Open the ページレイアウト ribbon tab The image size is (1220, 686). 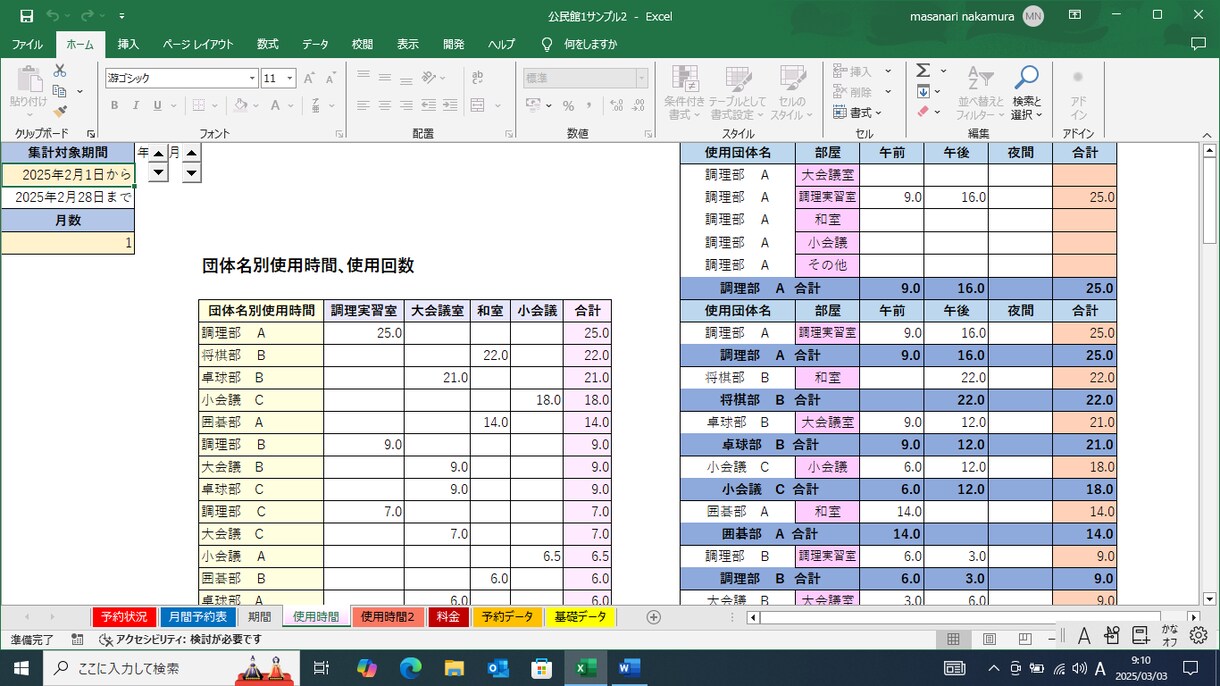tap(198, 44)
